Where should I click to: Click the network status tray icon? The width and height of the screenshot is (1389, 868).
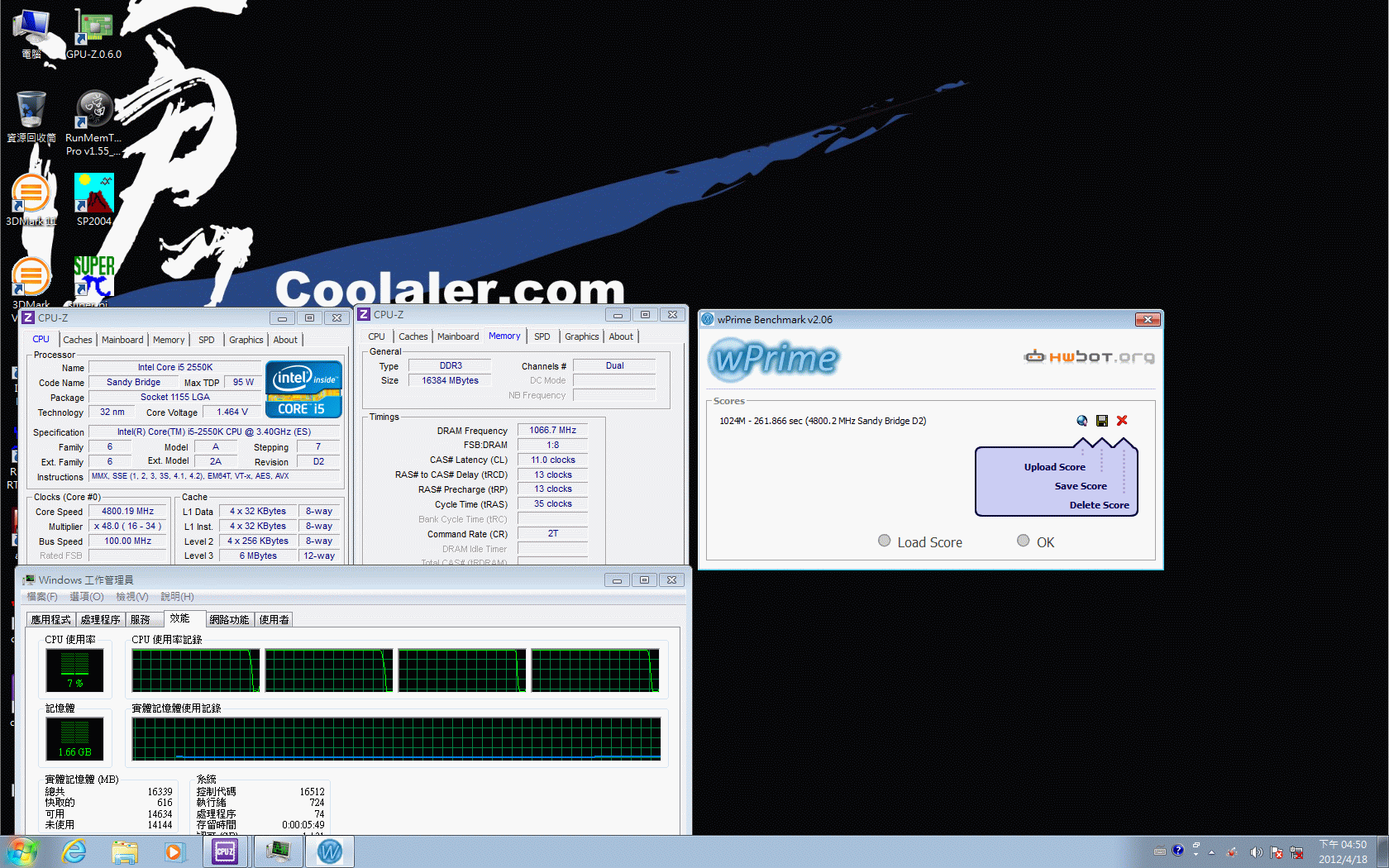tap(1296, 852)
